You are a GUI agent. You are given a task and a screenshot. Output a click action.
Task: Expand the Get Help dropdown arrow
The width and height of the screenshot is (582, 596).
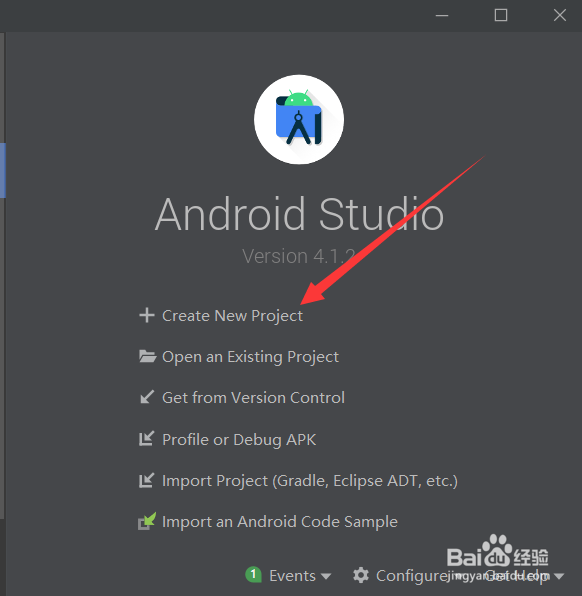(x=559, y=577)
